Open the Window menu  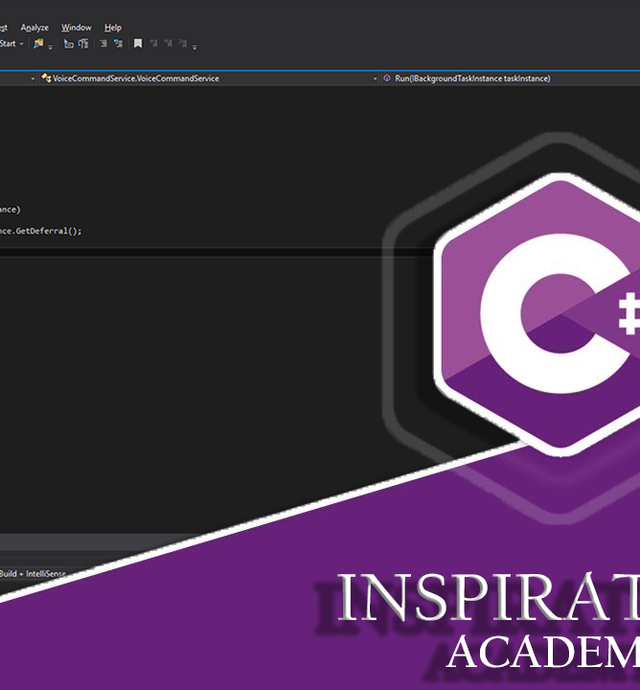click(76, 27)
